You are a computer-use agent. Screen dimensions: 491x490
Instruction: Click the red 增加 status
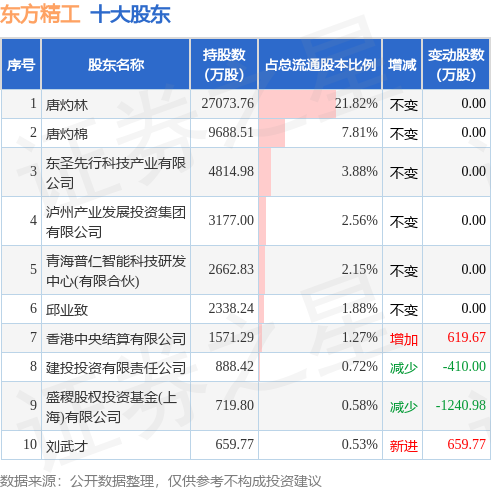point(404,339)
